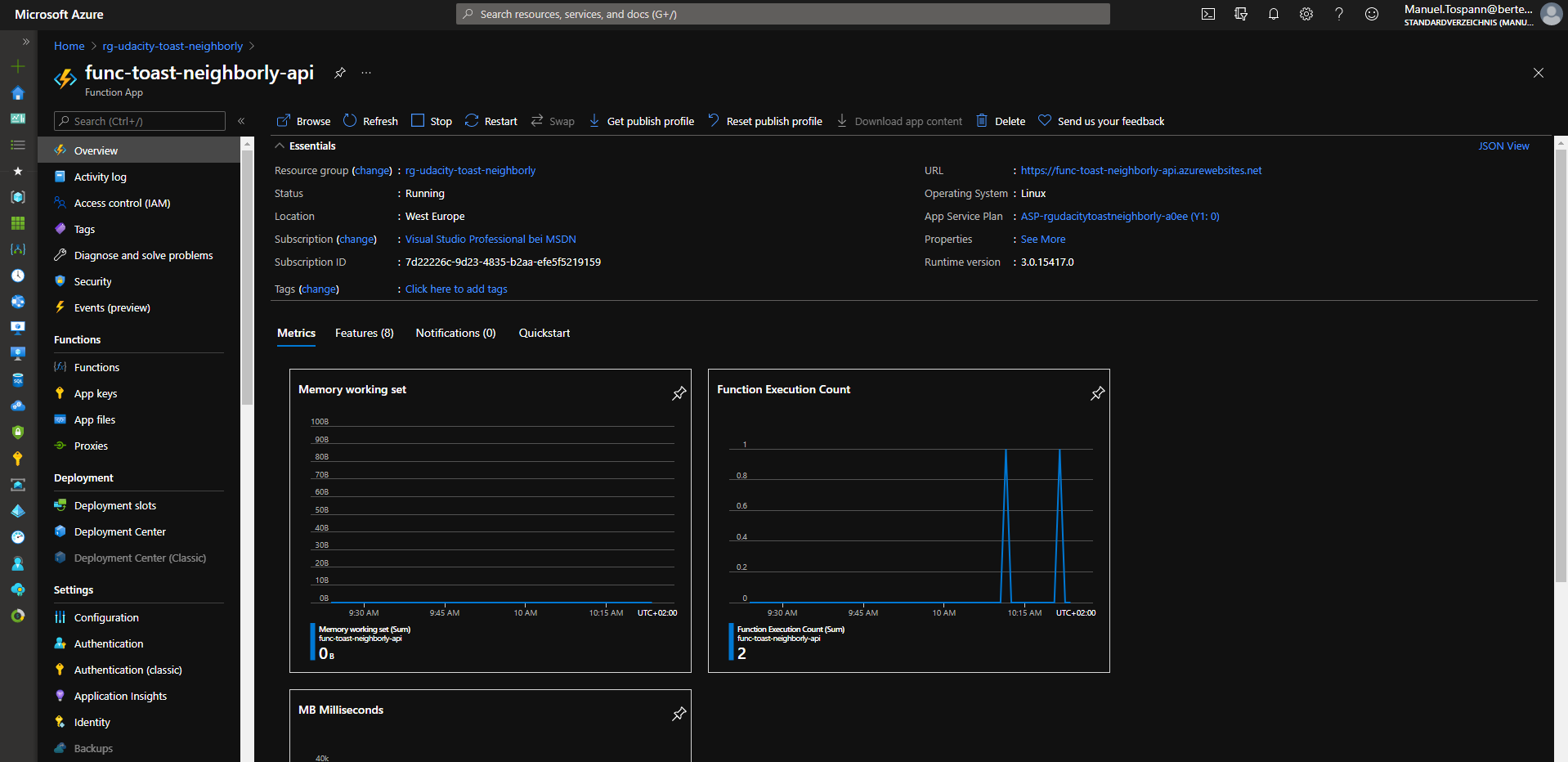Open Application Insights

point(139,696)
